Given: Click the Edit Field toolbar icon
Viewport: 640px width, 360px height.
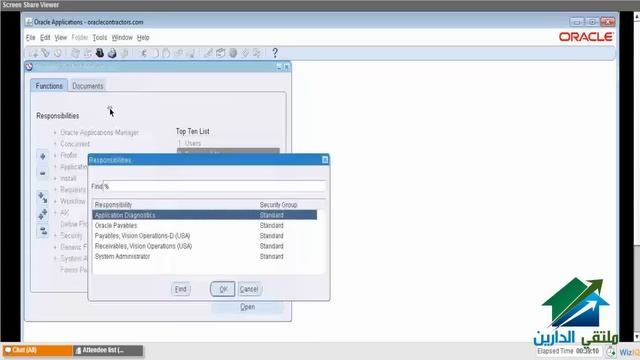Looking at the screenshot, I should pyautogui.click(x=209, y=53).
